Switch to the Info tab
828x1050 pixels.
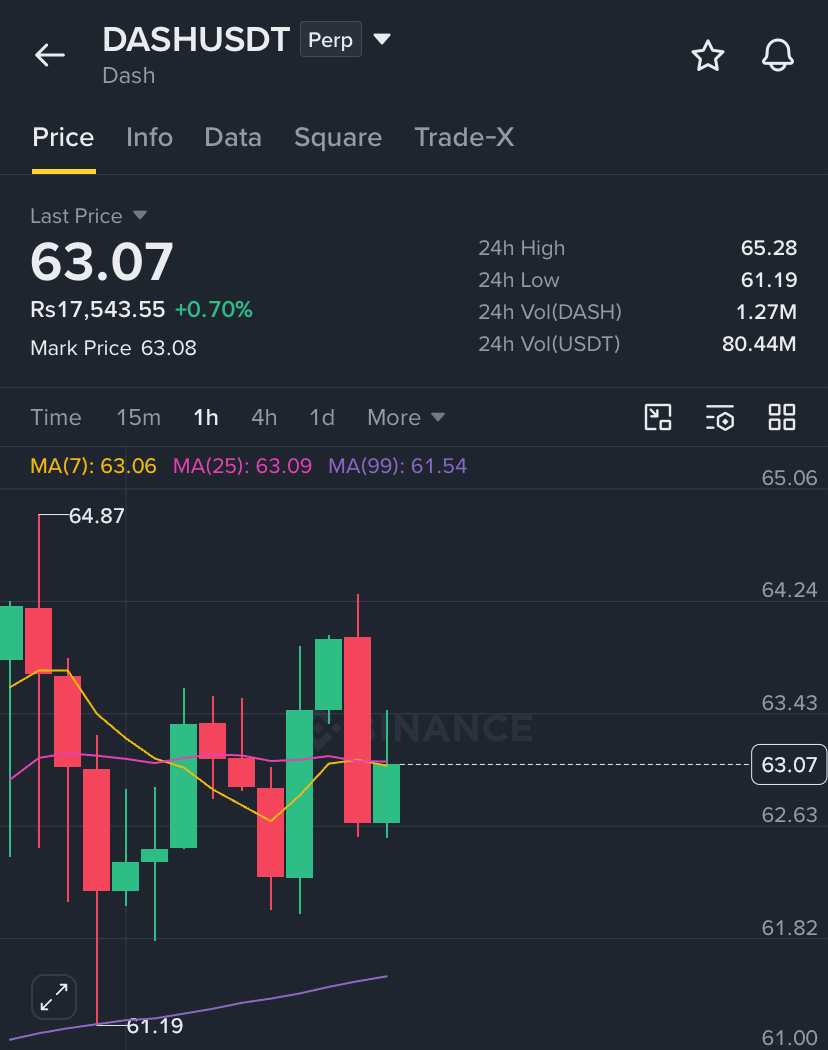(149, 137)
